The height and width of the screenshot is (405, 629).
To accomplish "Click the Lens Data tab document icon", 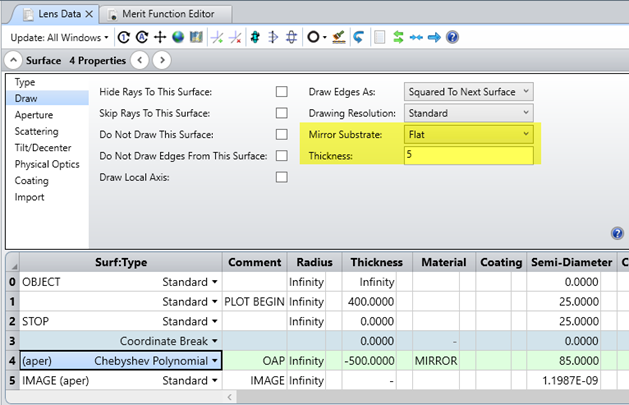I will [28, 14].
